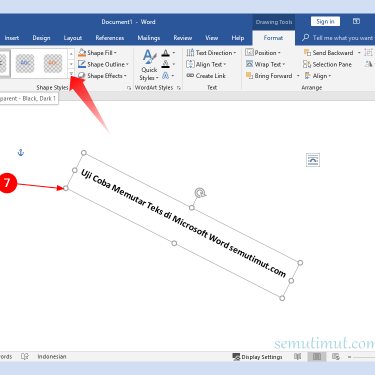Image resolution: width=375 pixels, height=375 pixels.
Task: Switch to Print Layout view
Action: [x=317, y=357]
